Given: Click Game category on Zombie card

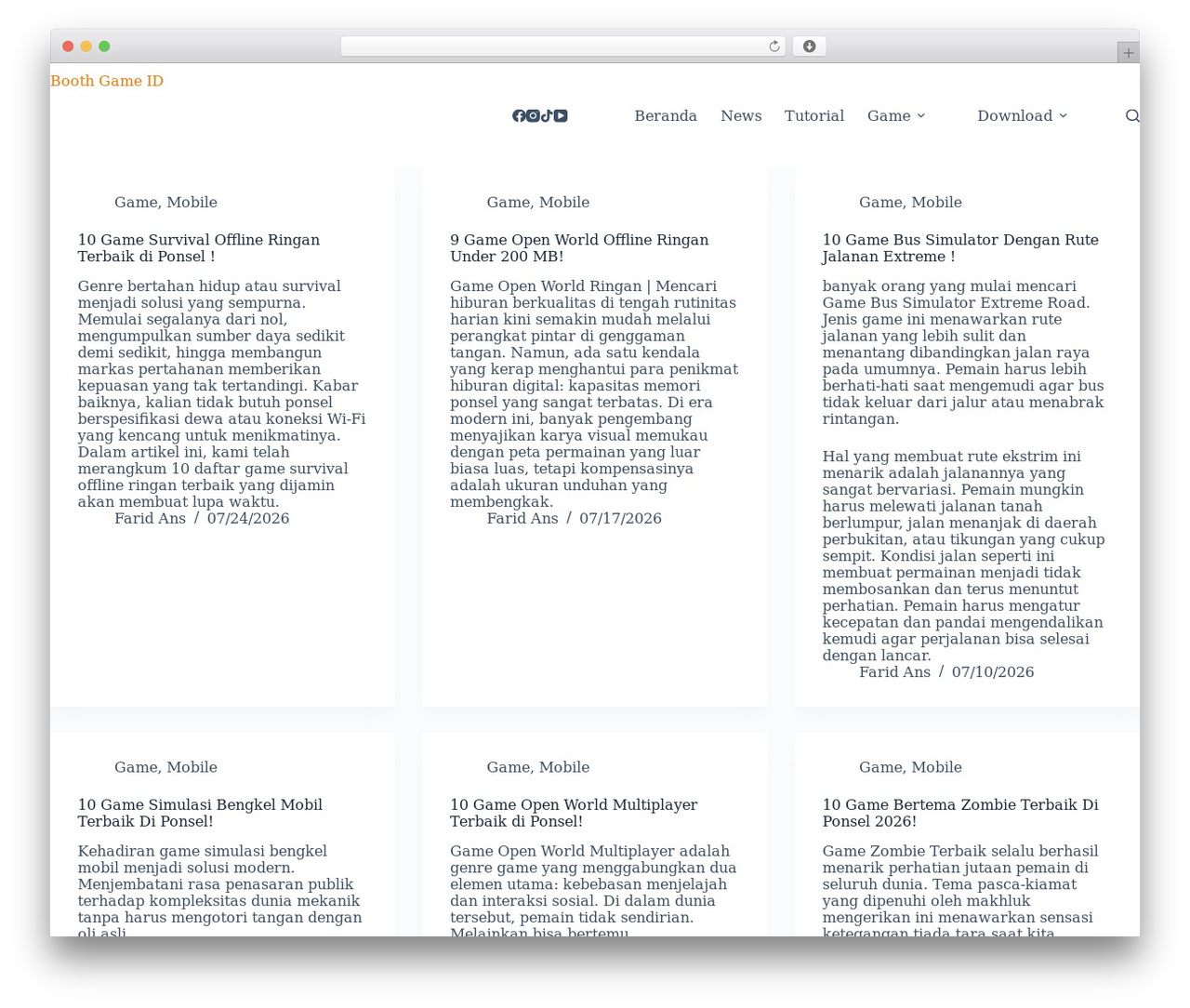Looking at the screenshot, I should tap(880, 767).
